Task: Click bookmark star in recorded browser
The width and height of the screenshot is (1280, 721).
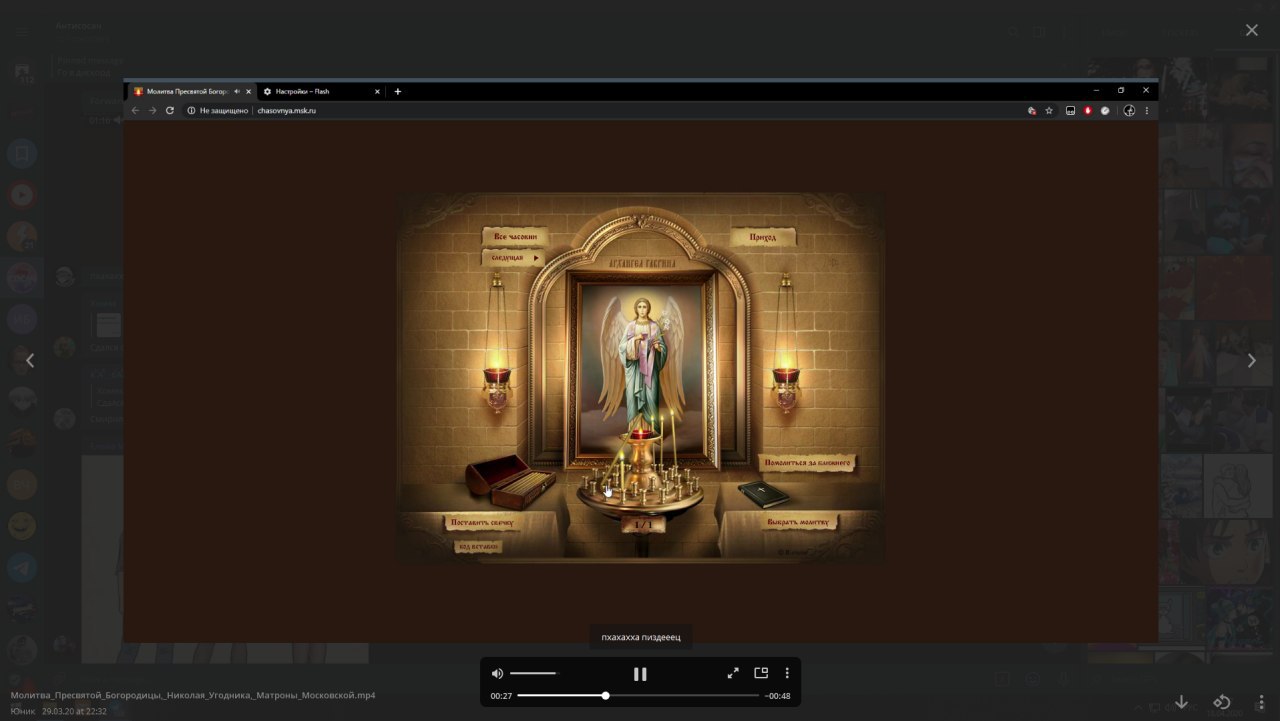Action: [1049, 111]
